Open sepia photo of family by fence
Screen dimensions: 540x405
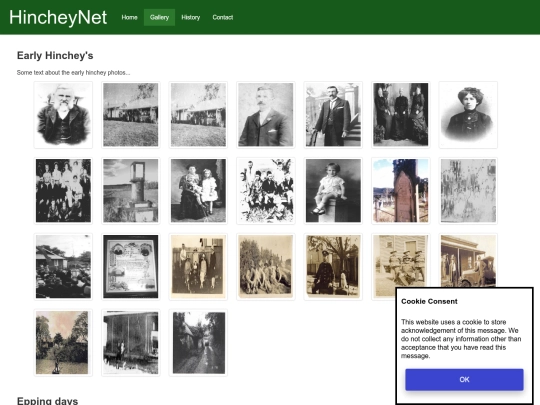pyautogui.click(x=198, y=267)
